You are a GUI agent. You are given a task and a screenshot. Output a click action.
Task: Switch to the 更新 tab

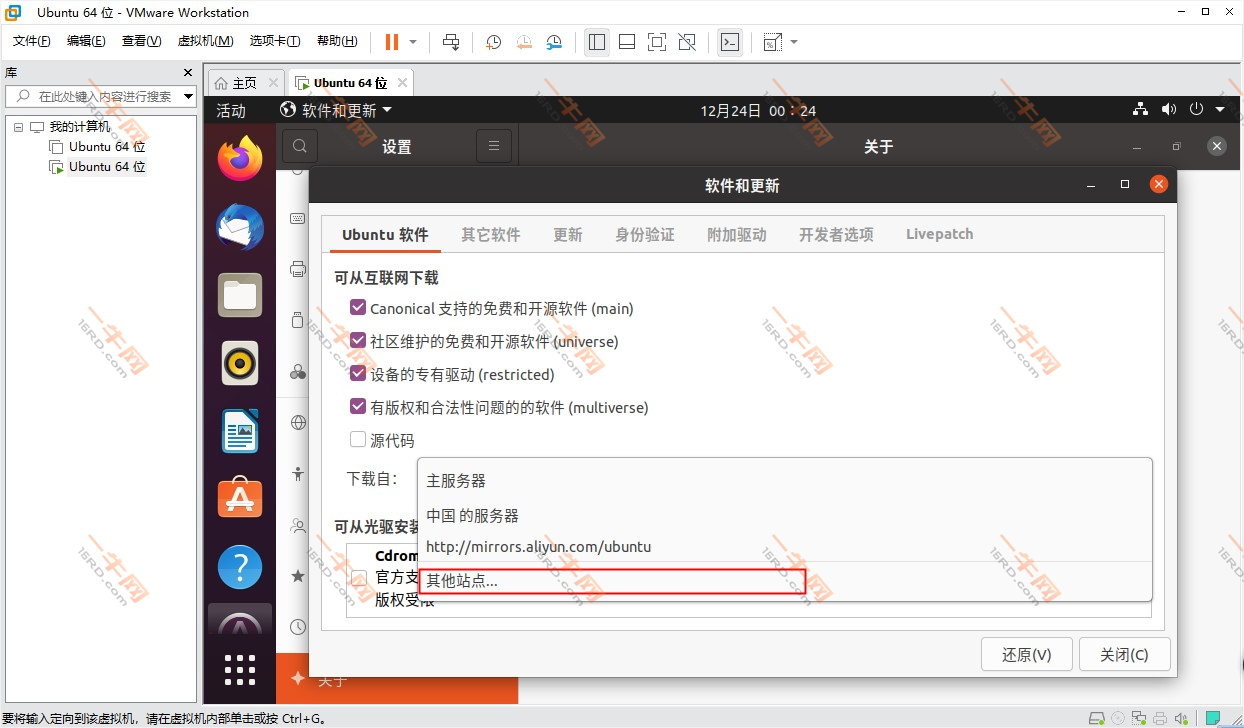[567, 233]
